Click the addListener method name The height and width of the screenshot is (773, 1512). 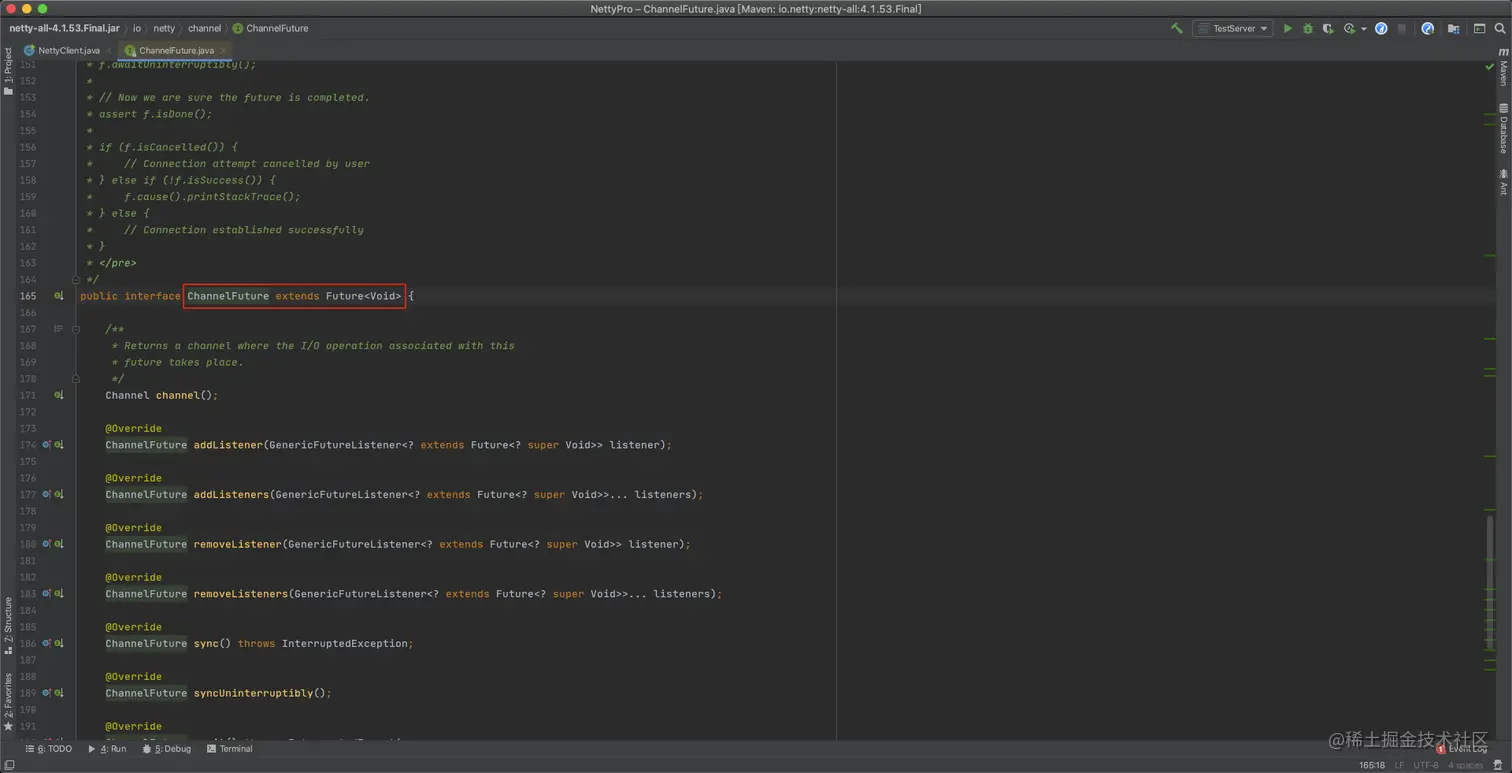click(x=228, y=445)
